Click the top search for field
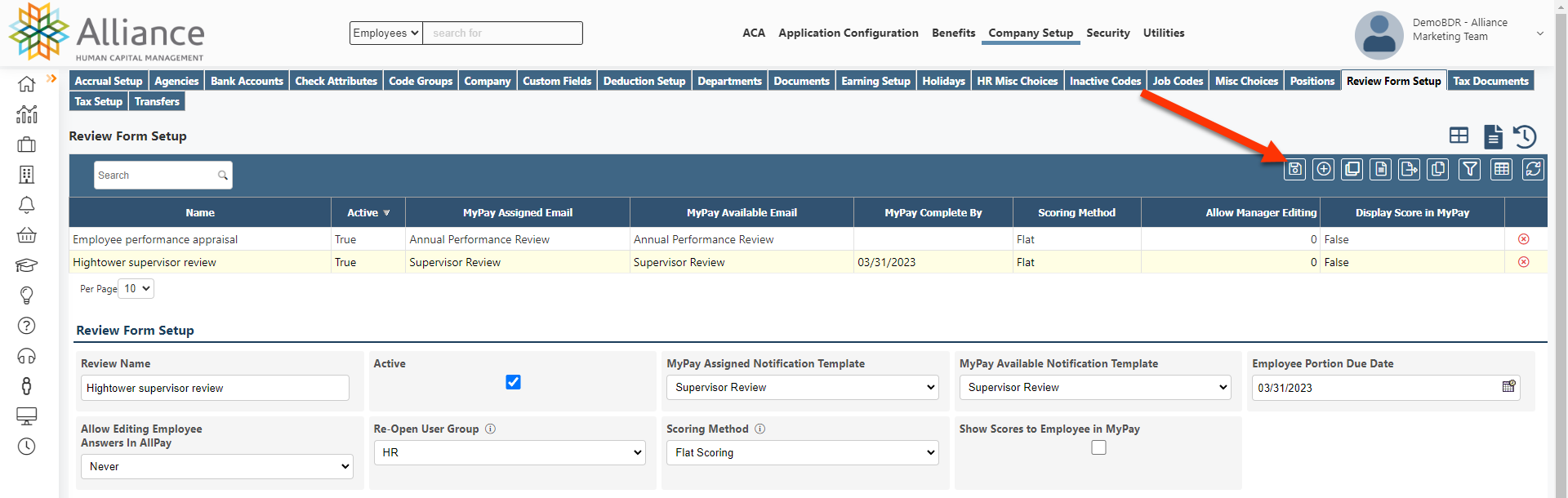The image size is (1568, 498). 503,33
